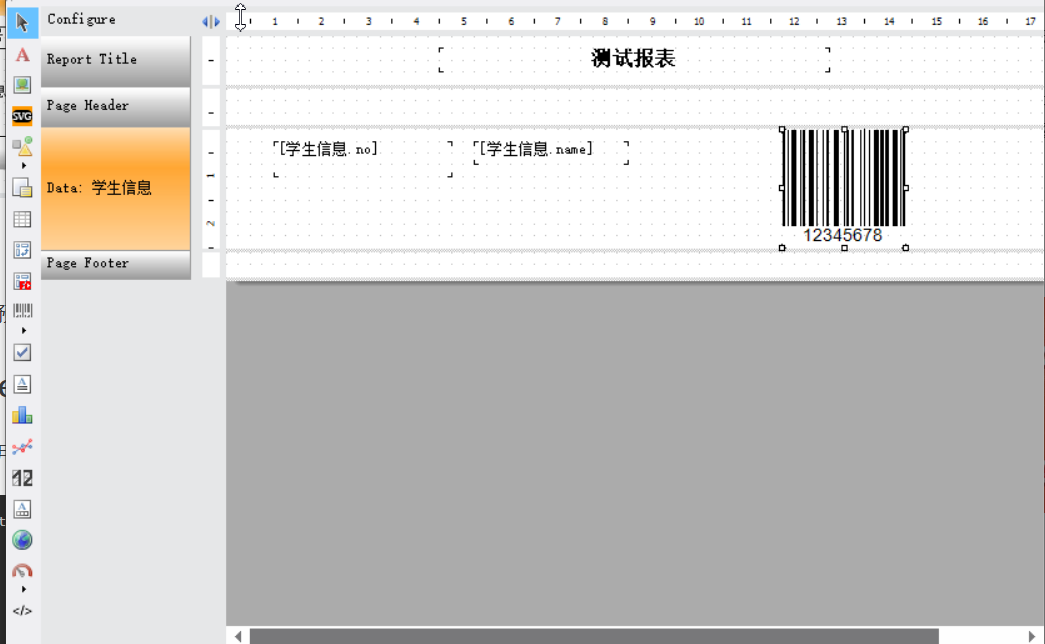1045x644 pixels.
Task: Select the Picture object tool
Action: (22, 85)
